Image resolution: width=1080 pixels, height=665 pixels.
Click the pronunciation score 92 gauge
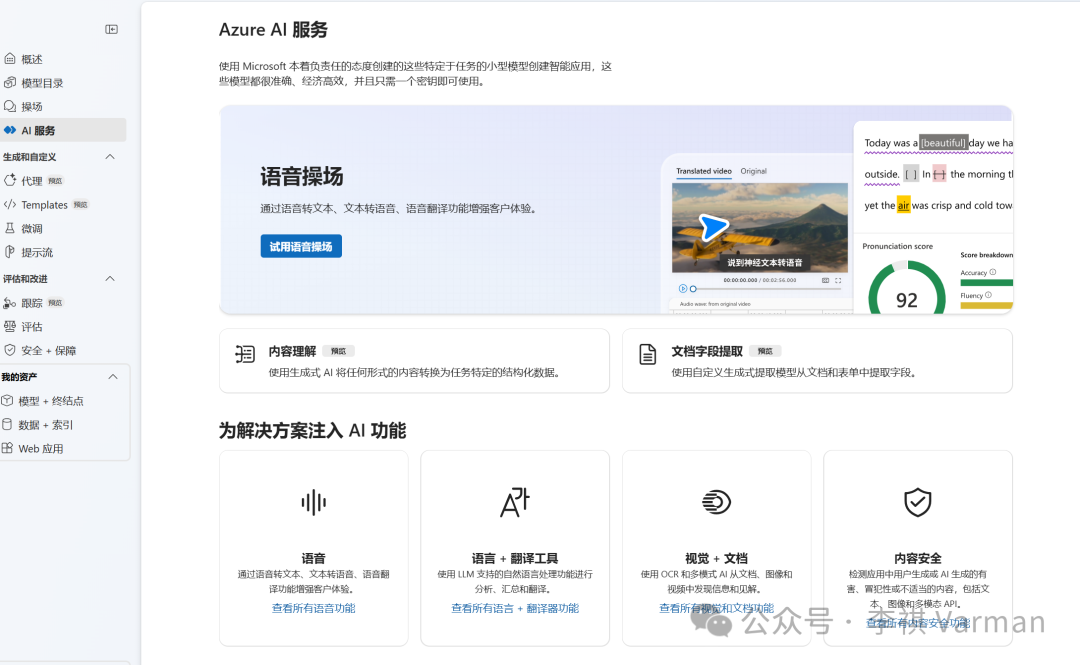pos(906,289)
